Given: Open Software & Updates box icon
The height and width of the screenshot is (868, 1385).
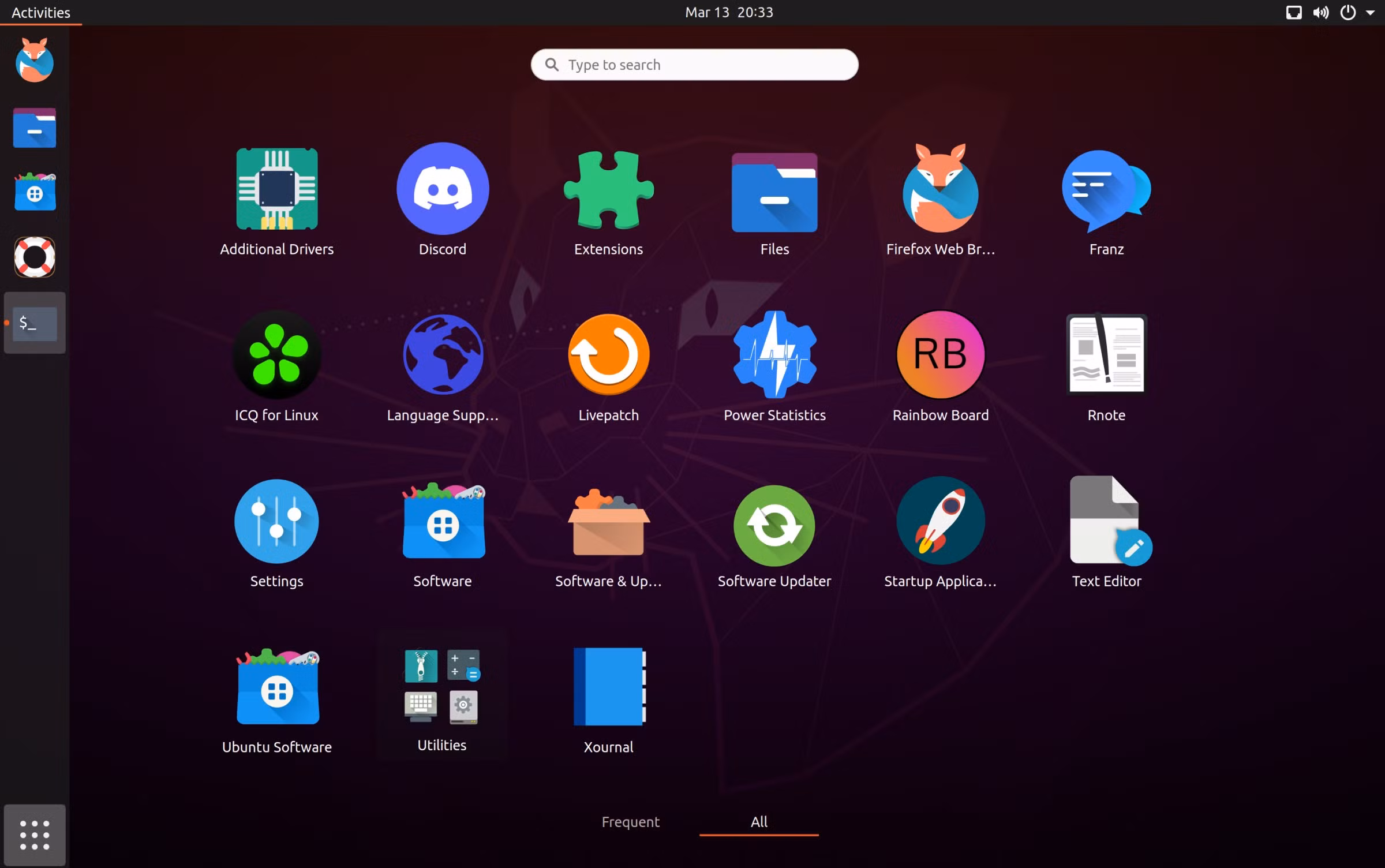Looking at the screenshot, I should click(x=608, y=522).
